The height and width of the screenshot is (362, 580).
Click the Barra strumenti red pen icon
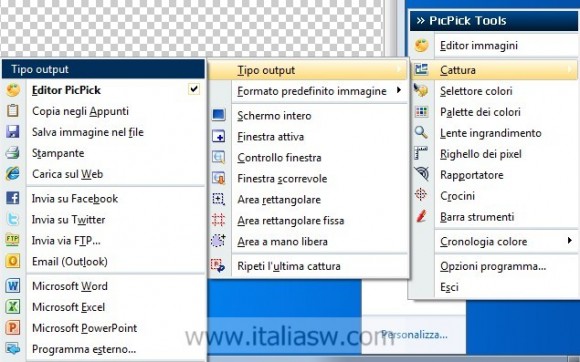coord(421,216)
